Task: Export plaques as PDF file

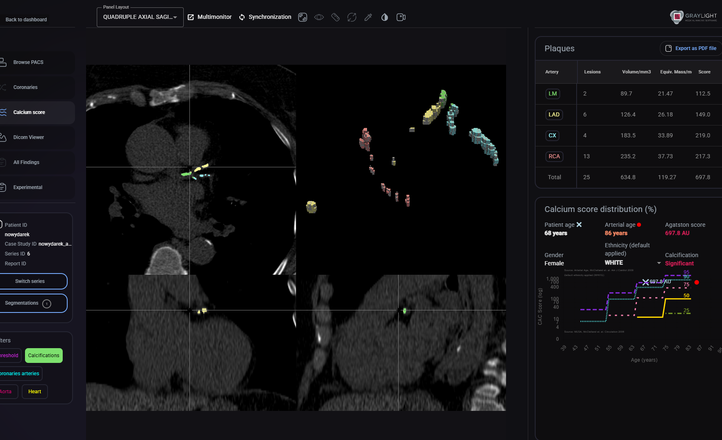Action: click(x=691, y=48)
